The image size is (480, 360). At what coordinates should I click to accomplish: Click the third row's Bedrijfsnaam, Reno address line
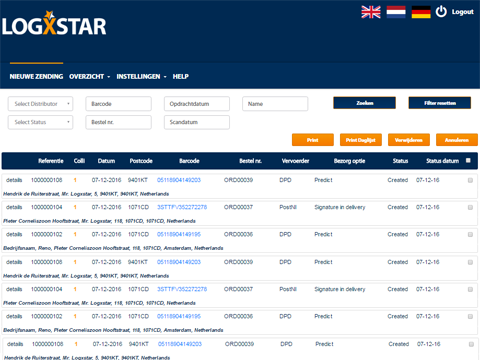113,248
